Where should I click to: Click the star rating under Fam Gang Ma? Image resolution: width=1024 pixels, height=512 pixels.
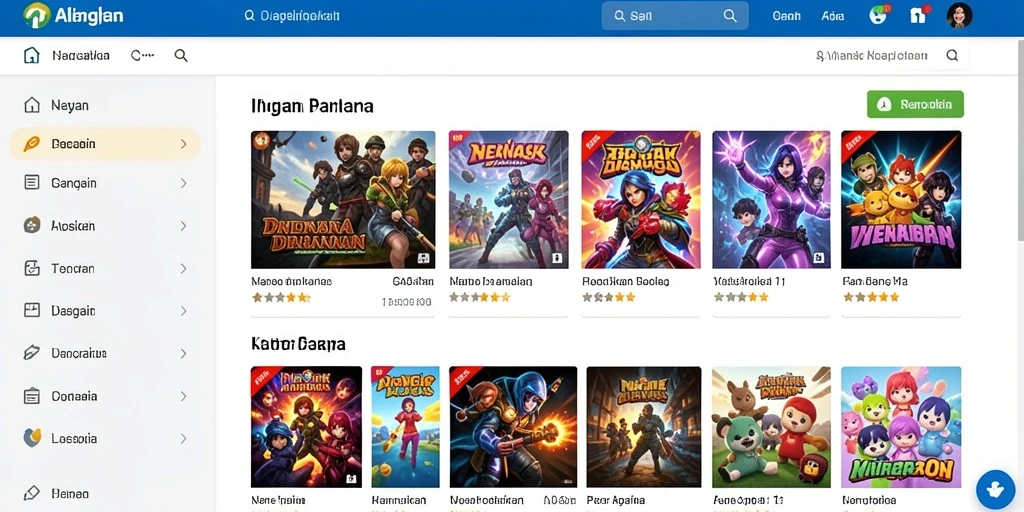871,297
